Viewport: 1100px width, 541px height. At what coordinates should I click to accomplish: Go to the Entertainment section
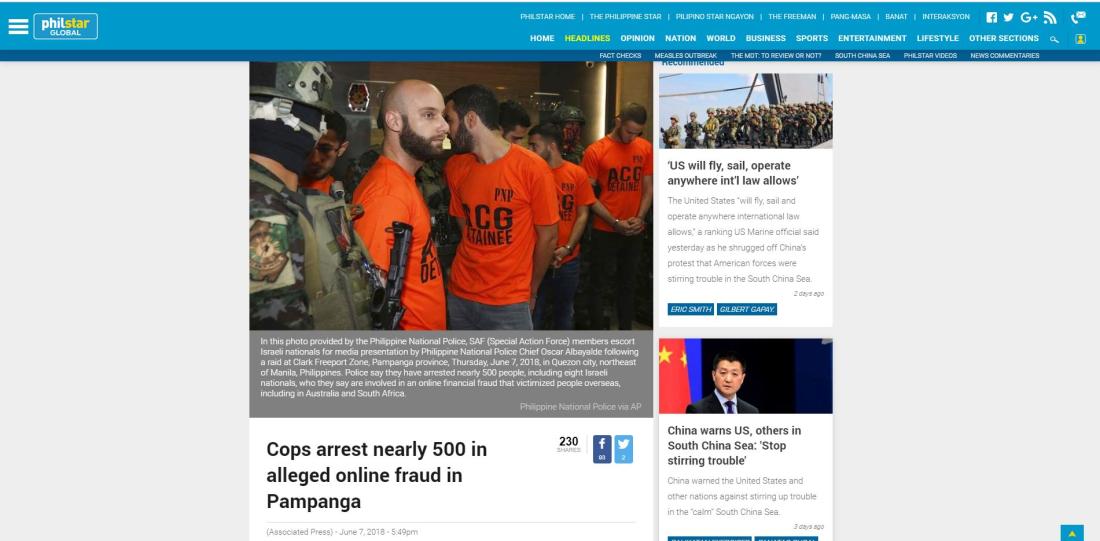click(872, 39)
